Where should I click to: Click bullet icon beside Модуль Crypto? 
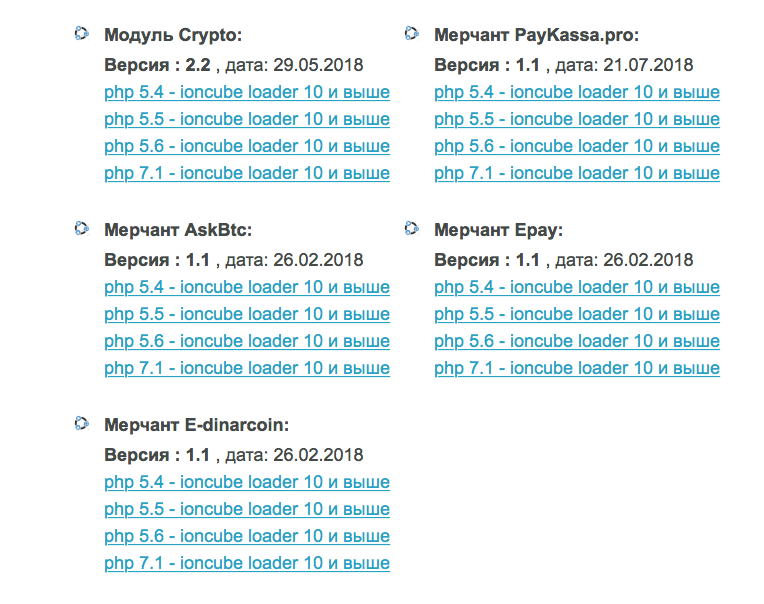[x=81, y=34]
